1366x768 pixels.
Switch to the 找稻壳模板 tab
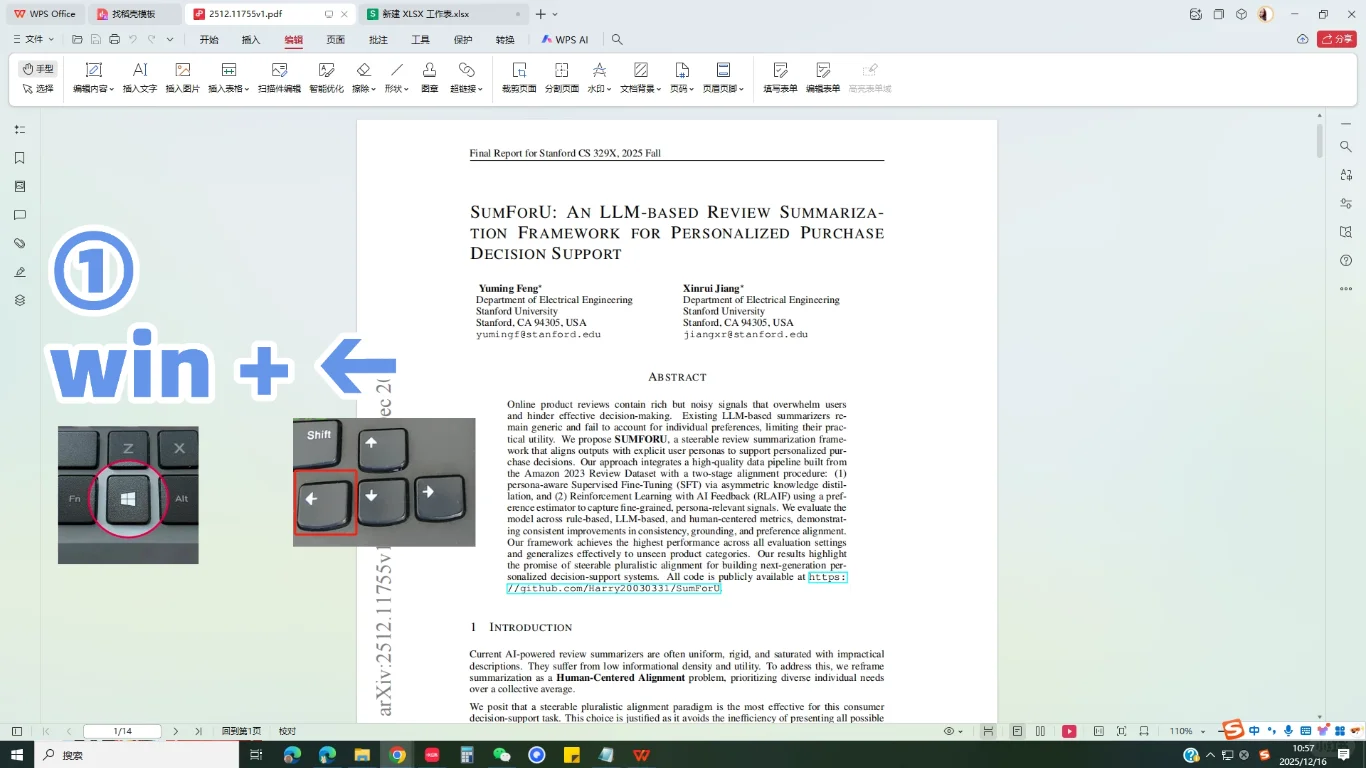[135, 14]
